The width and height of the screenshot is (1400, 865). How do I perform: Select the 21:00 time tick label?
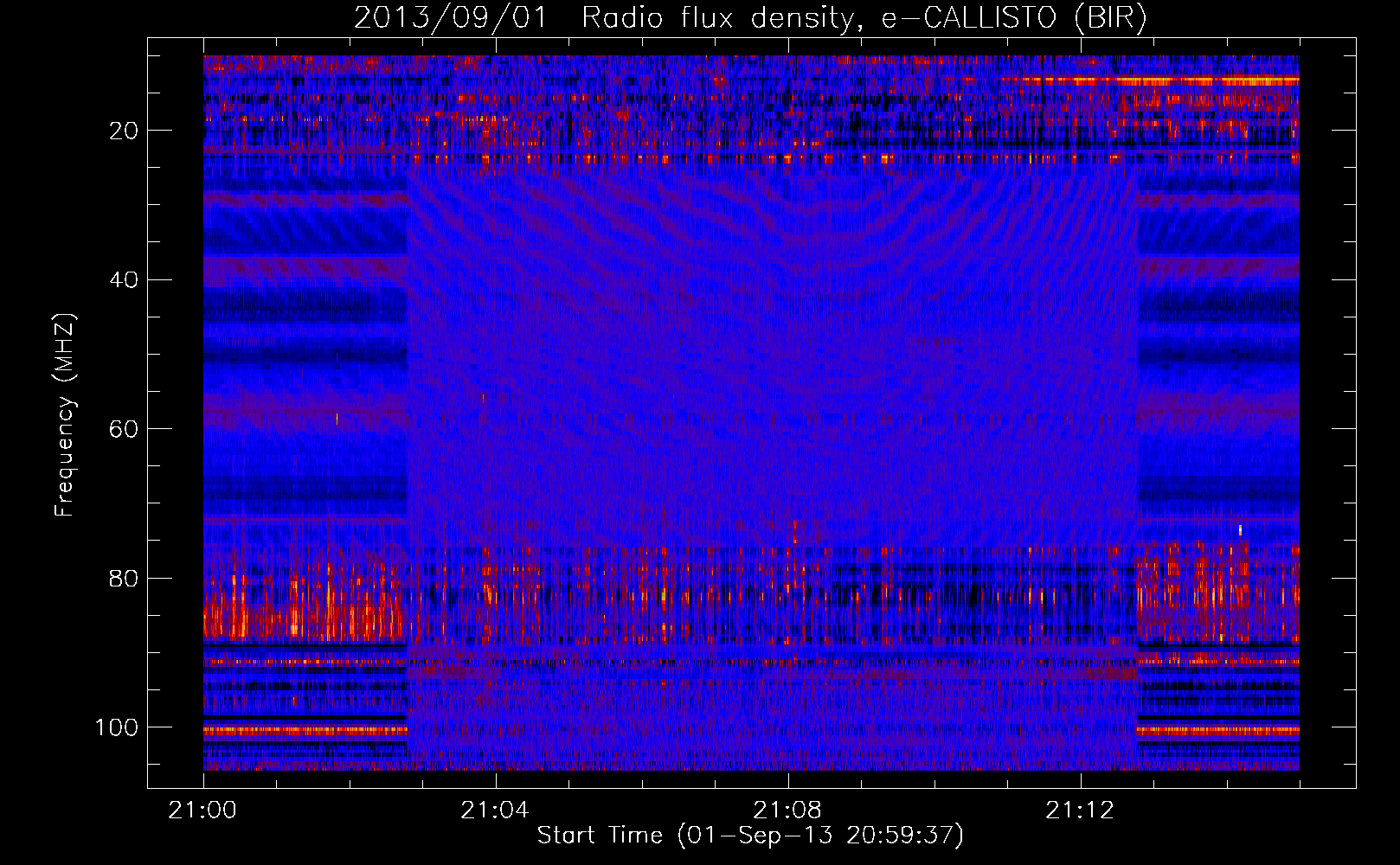tap(202, 811)
